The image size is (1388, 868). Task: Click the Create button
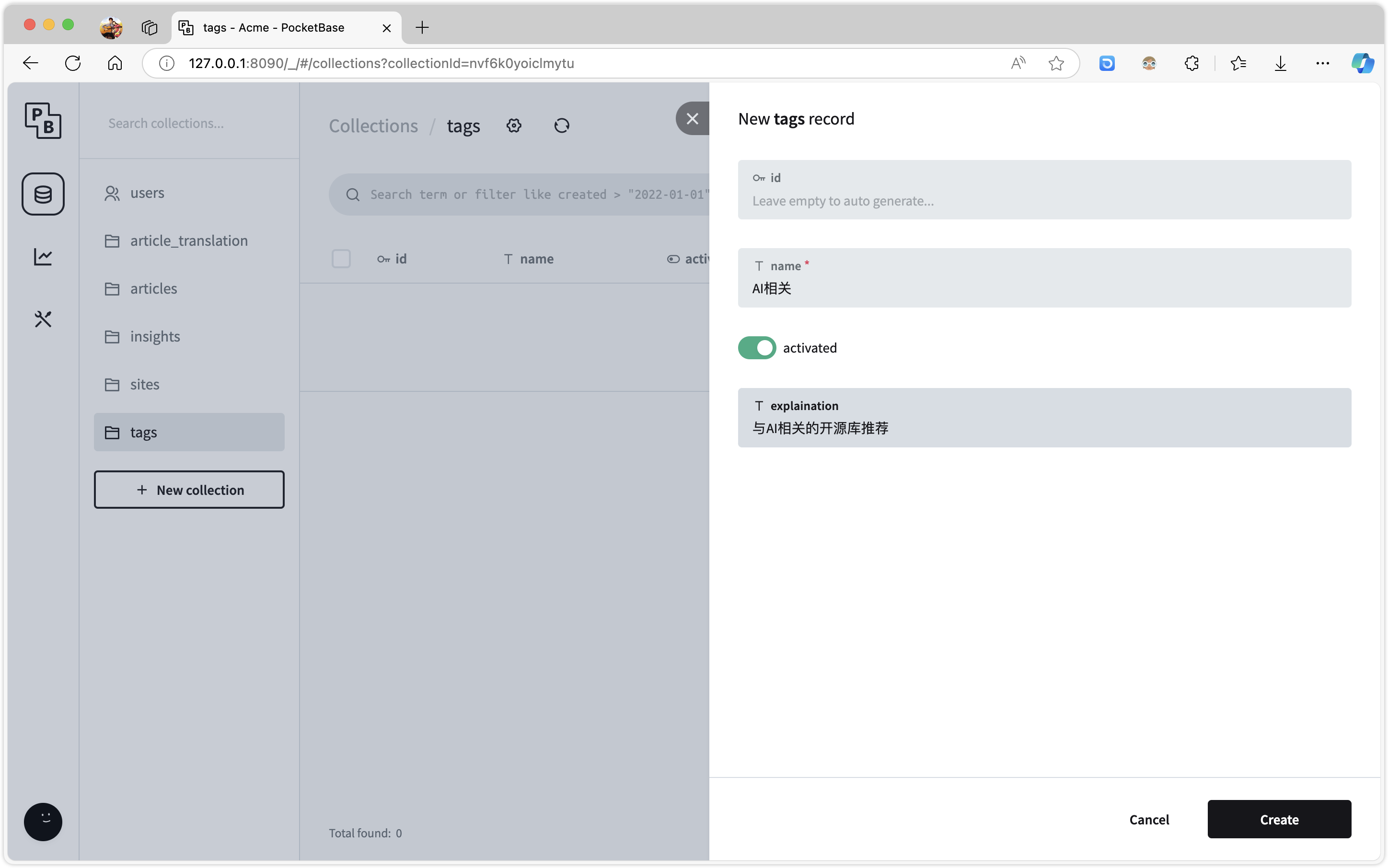point(1278,819)
